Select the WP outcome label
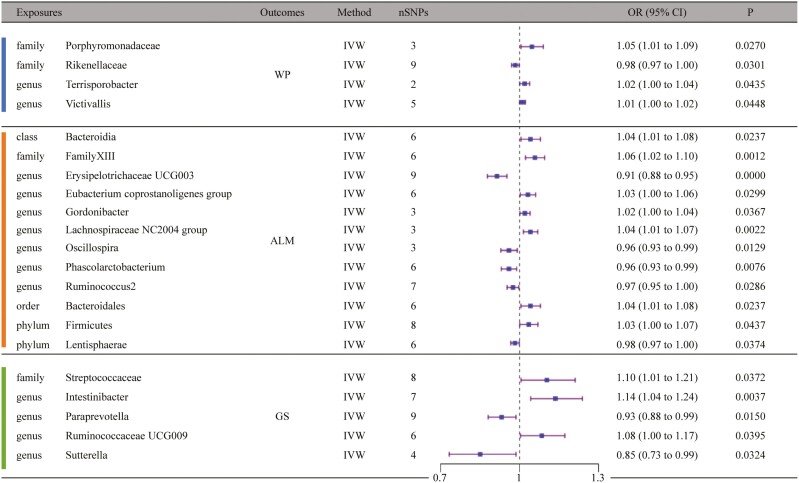 click(282, 74)
